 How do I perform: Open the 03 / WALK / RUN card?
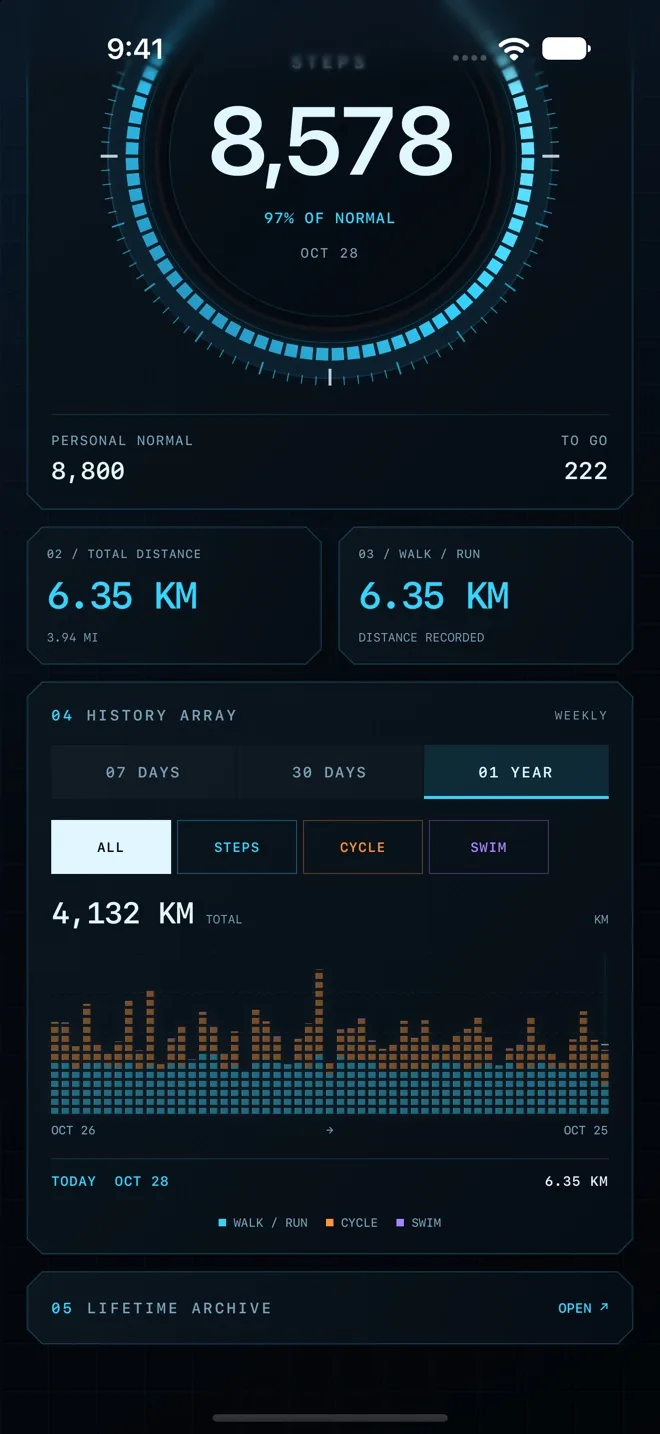click(x=486, y=596)
